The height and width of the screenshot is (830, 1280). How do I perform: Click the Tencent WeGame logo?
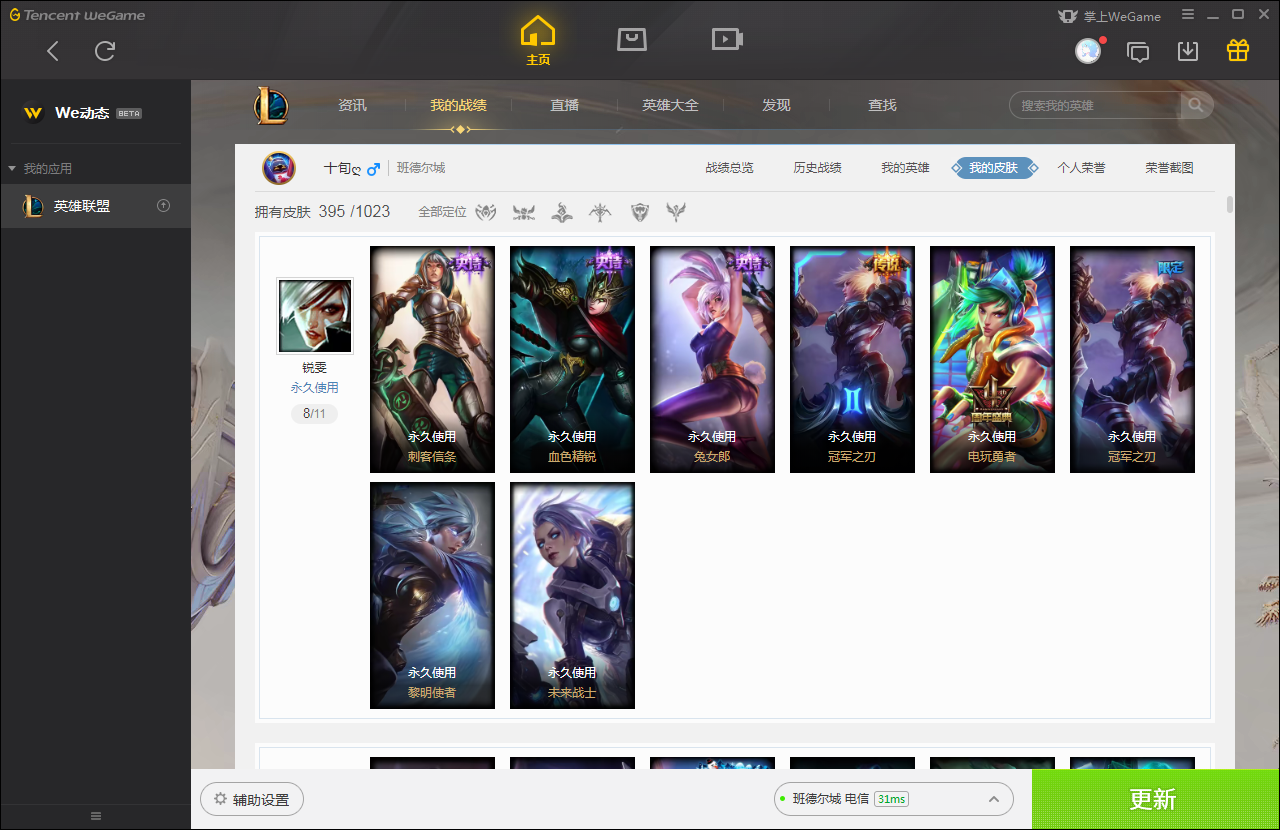click(78, 15)
